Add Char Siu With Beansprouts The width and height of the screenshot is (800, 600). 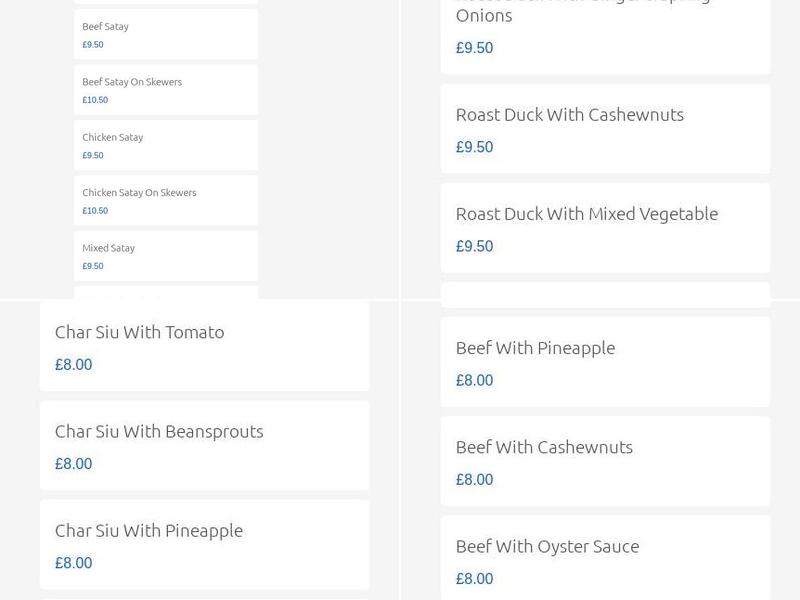pos(159,431)
